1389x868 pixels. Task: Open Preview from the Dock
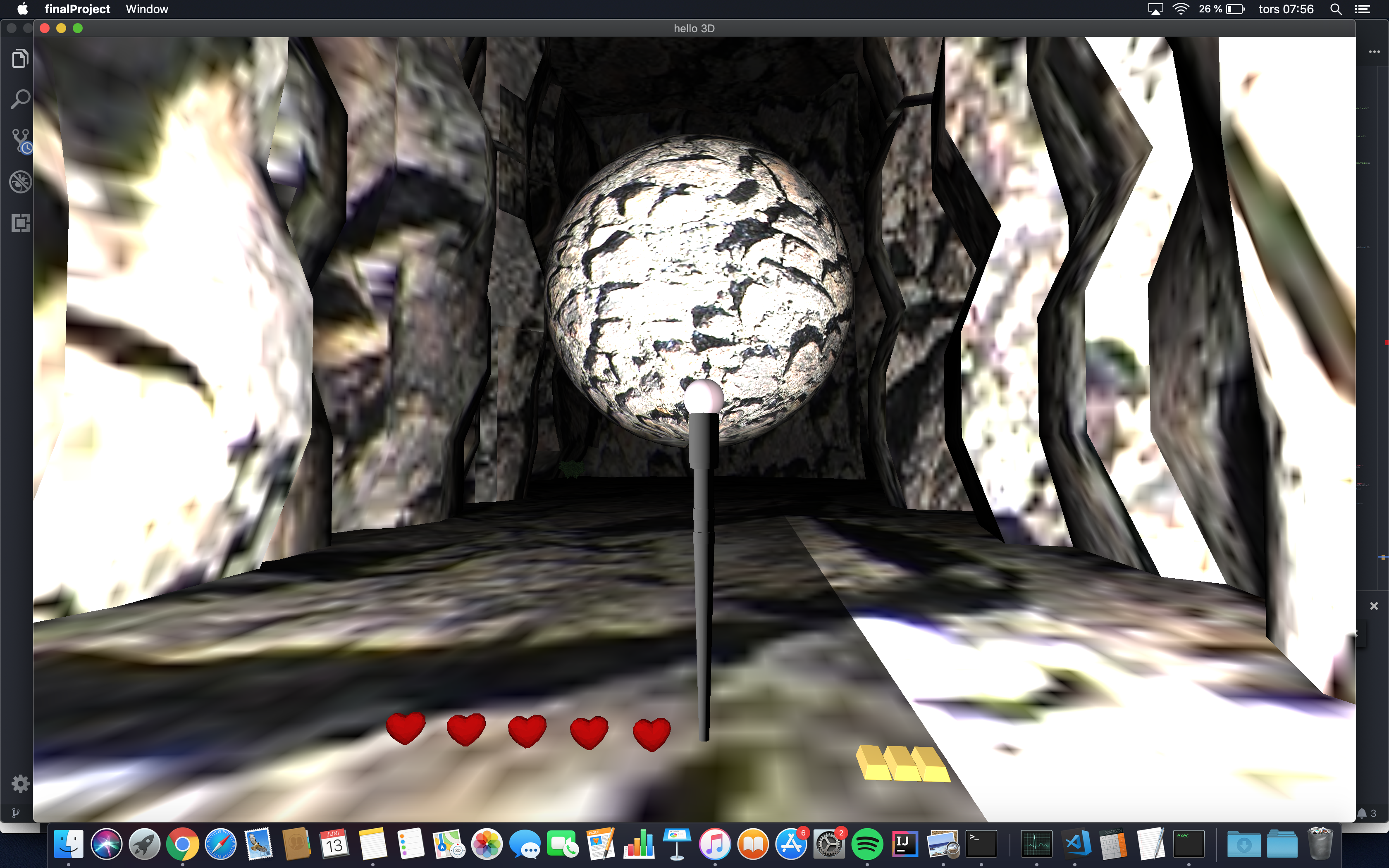click(x=943, y=844)
